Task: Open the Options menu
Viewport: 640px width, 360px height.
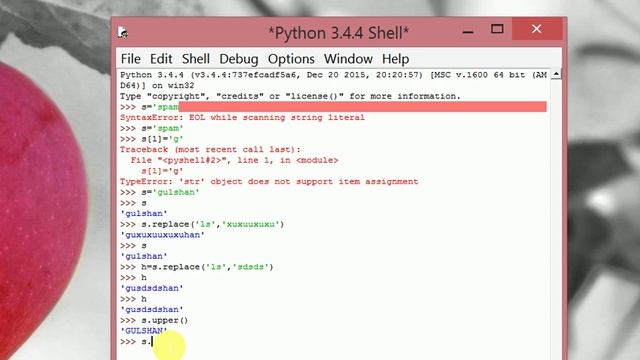Action: click(291, 59)
